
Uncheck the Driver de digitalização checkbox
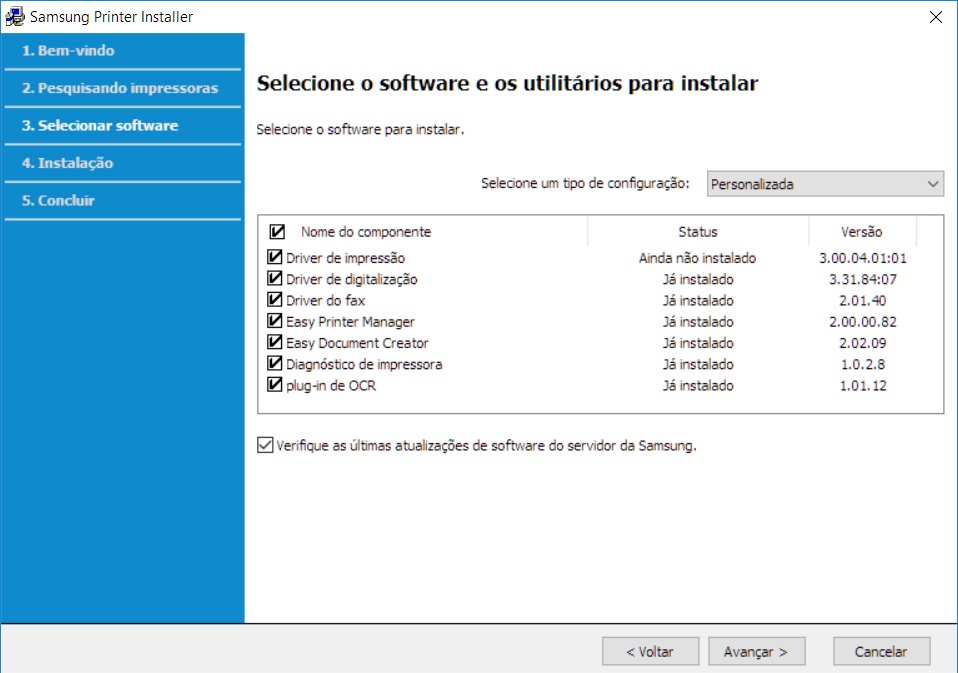275,279
